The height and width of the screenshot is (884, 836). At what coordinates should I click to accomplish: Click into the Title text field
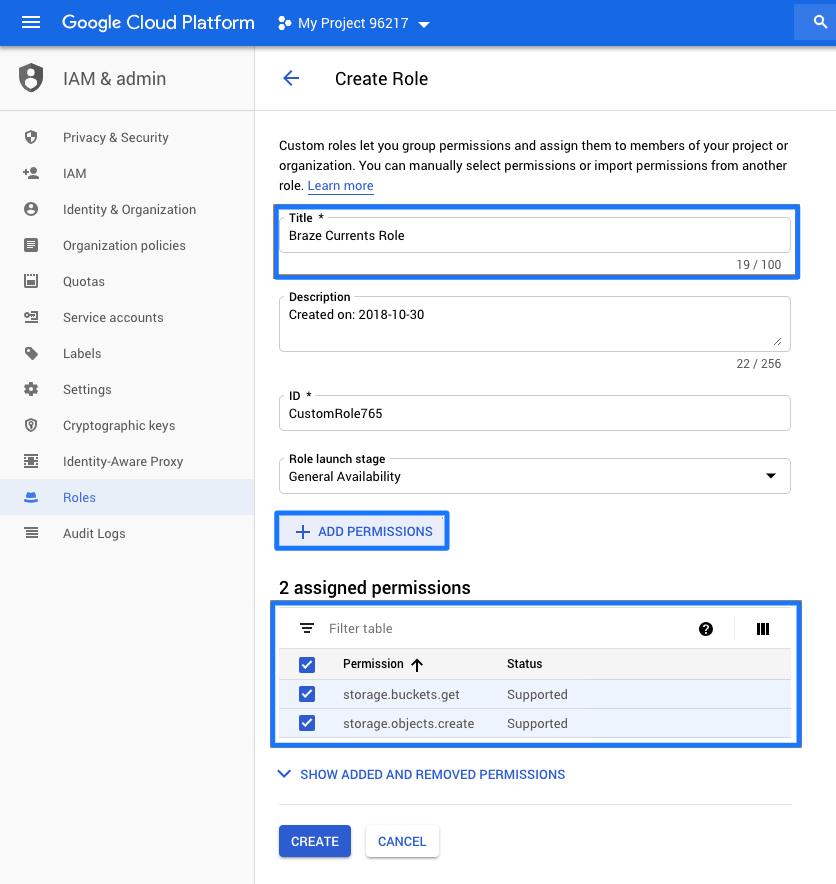coord(534,236)
